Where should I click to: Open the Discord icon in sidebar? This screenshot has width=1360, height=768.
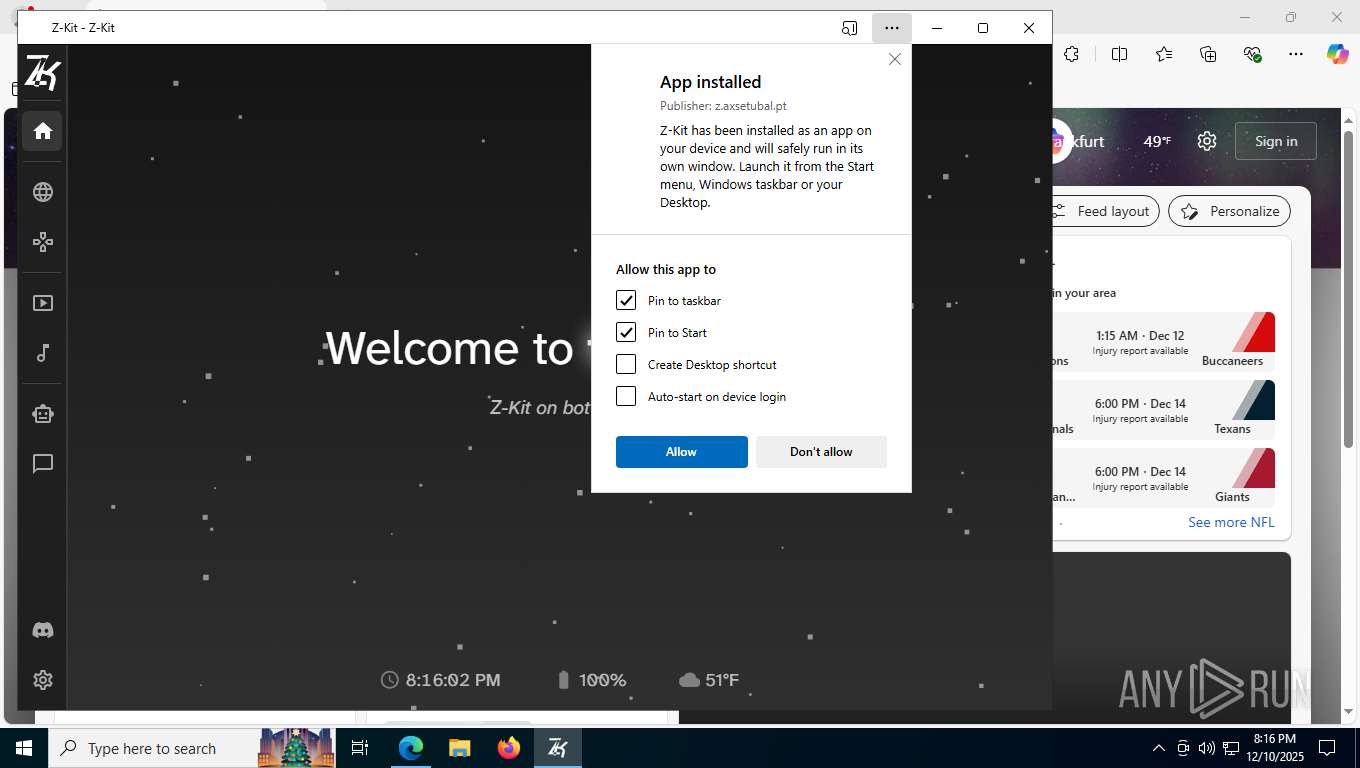click(42, 630)
